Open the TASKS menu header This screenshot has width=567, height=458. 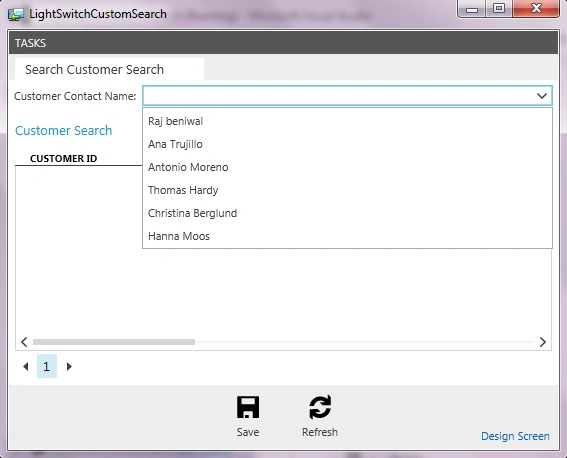tap(30, 43)
